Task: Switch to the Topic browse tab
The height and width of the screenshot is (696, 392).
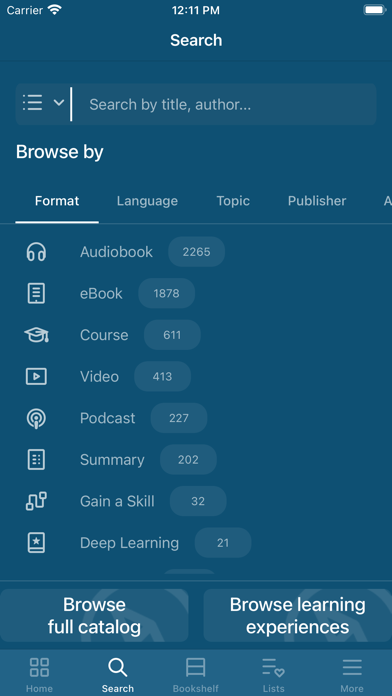Action: pyautogui.click(x=233, y=201)
